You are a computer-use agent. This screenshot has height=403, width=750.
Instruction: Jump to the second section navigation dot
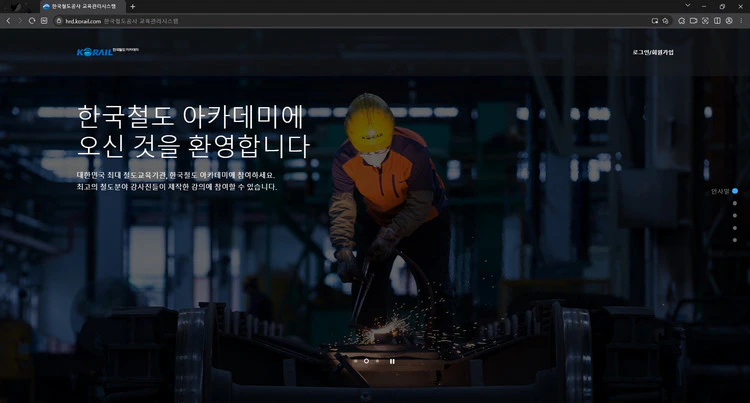click(x=734, y=203)
